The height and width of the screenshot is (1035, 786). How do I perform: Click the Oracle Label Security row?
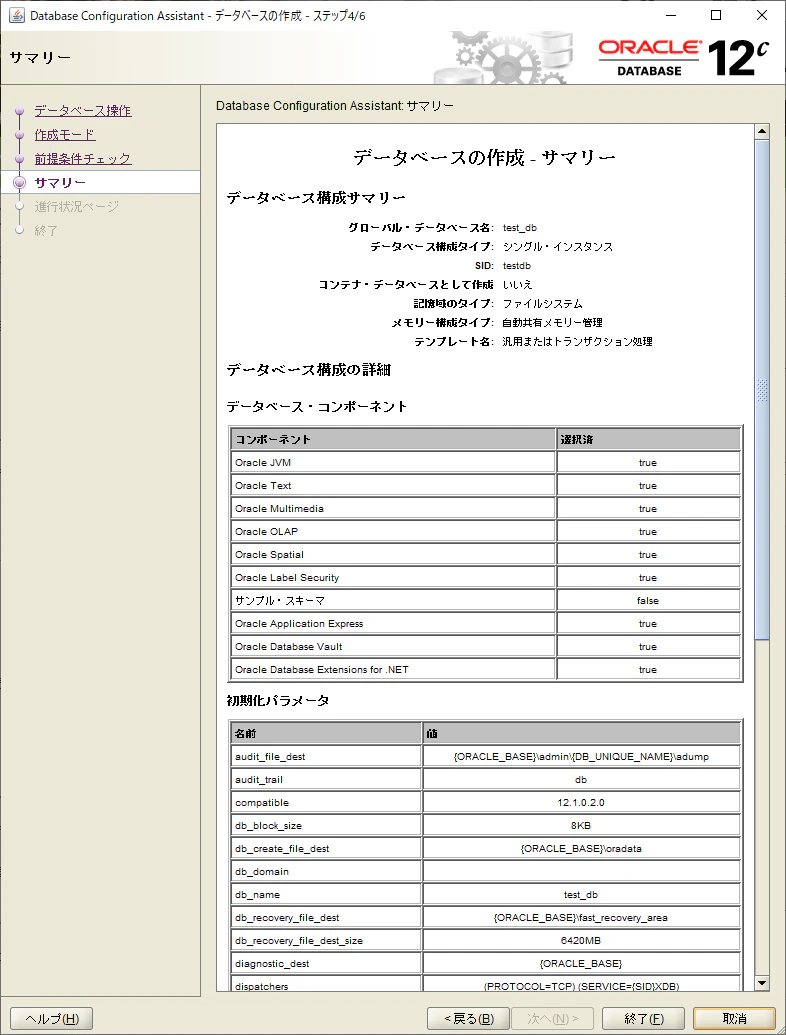tap(486, 578)
